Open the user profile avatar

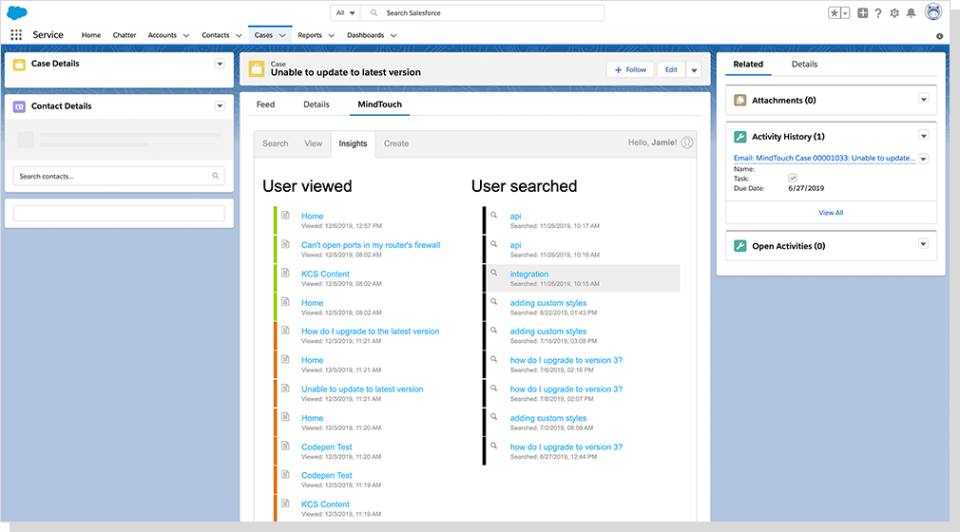(933, 12)
